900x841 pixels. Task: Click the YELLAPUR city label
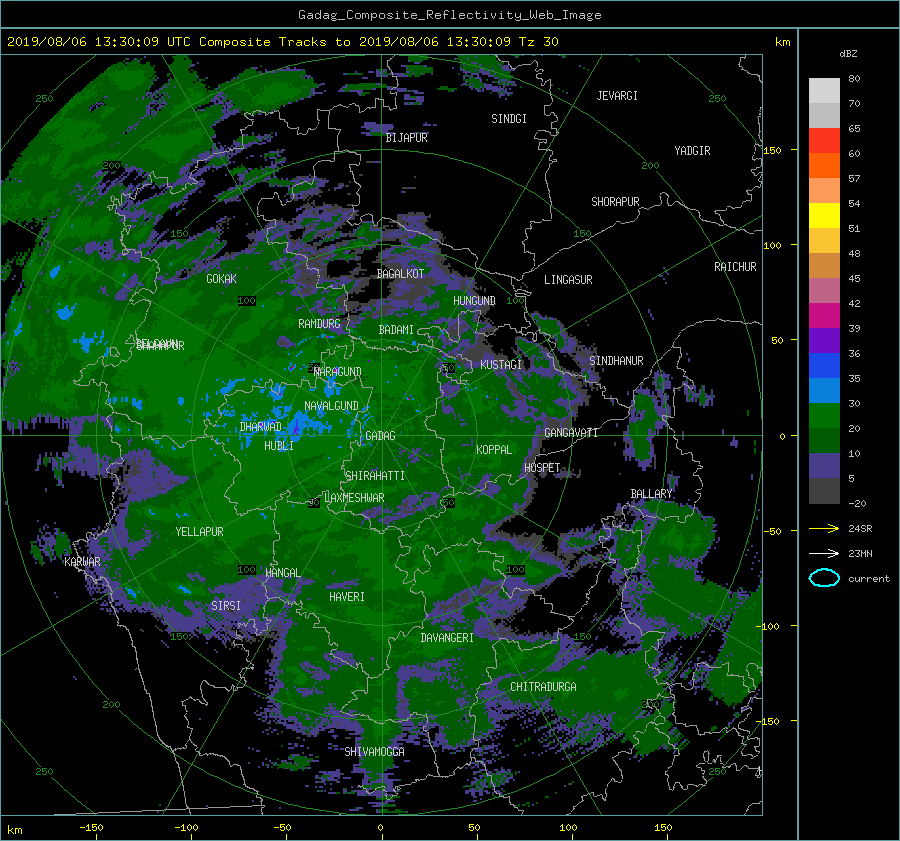[199, 532]
